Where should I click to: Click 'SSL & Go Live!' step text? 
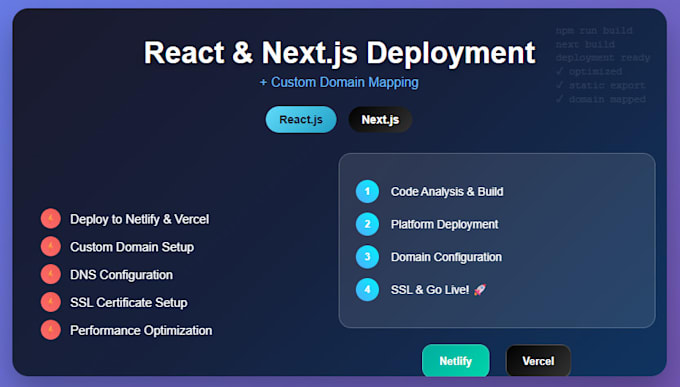[x=430, y=289]
